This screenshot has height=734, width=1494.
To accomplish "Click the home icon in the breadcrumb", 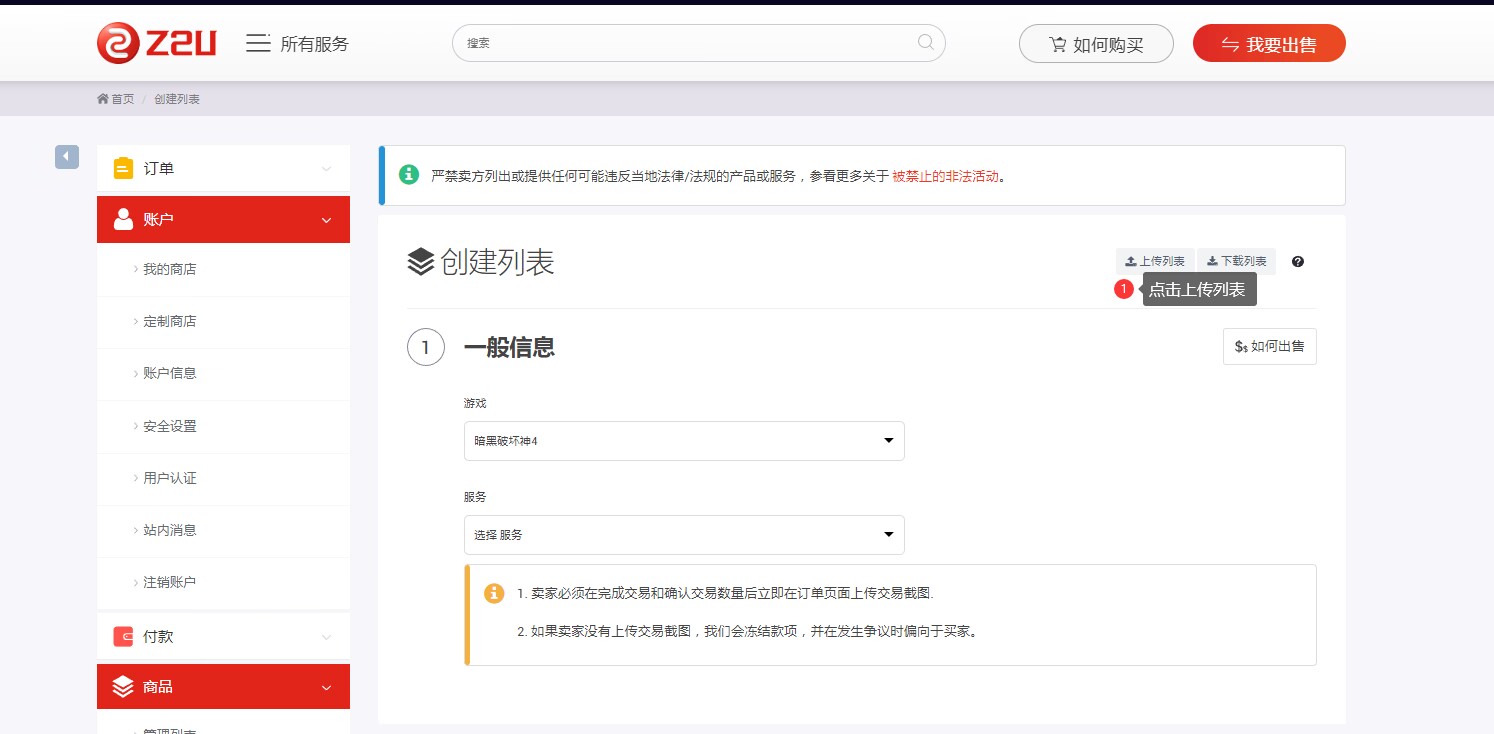I will point(103,99).
